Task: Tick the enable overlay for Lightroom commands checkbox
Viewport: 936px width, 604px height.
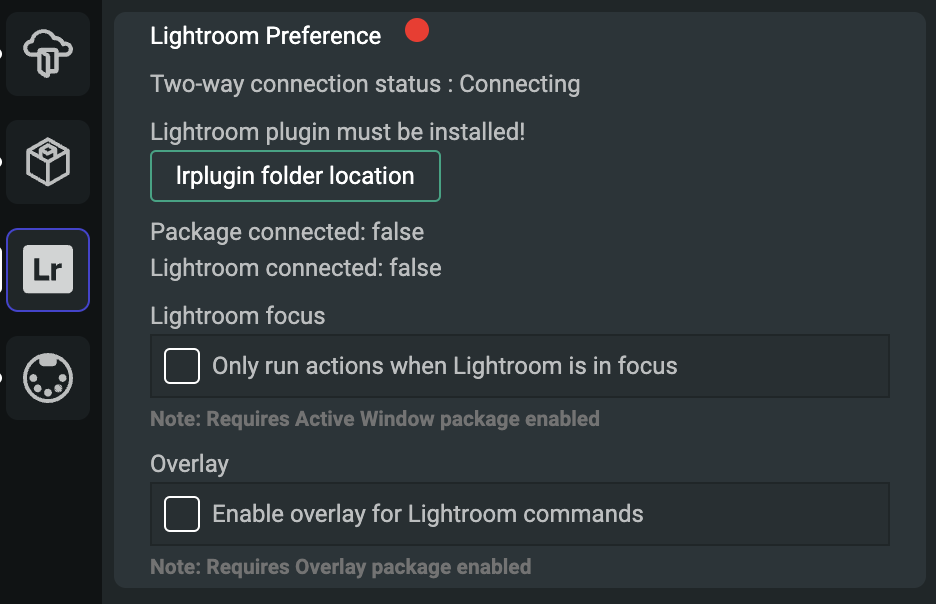Action: 182,515
